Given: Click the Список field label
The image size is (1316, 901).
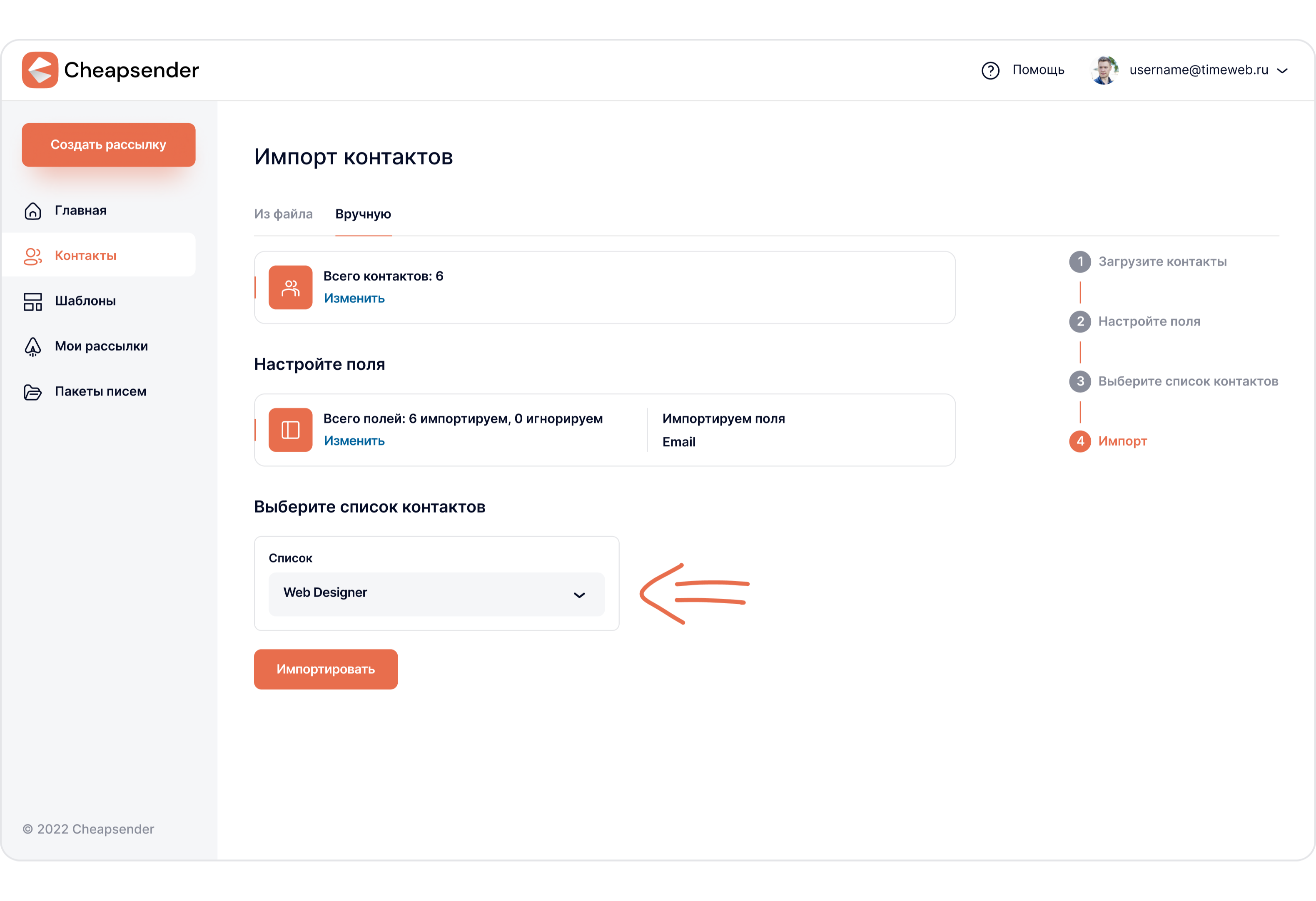Looking at the screenshot, I should 291,558.
